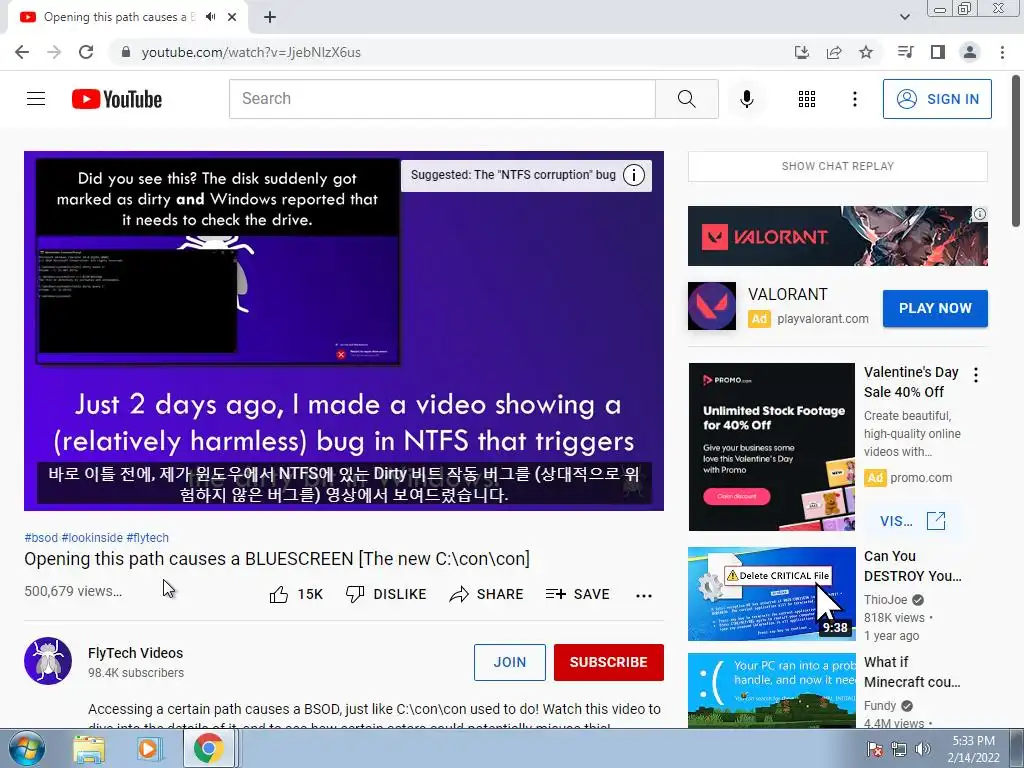Reload the current page
The height and width of the screenshot is (768, 1024).
86,52
